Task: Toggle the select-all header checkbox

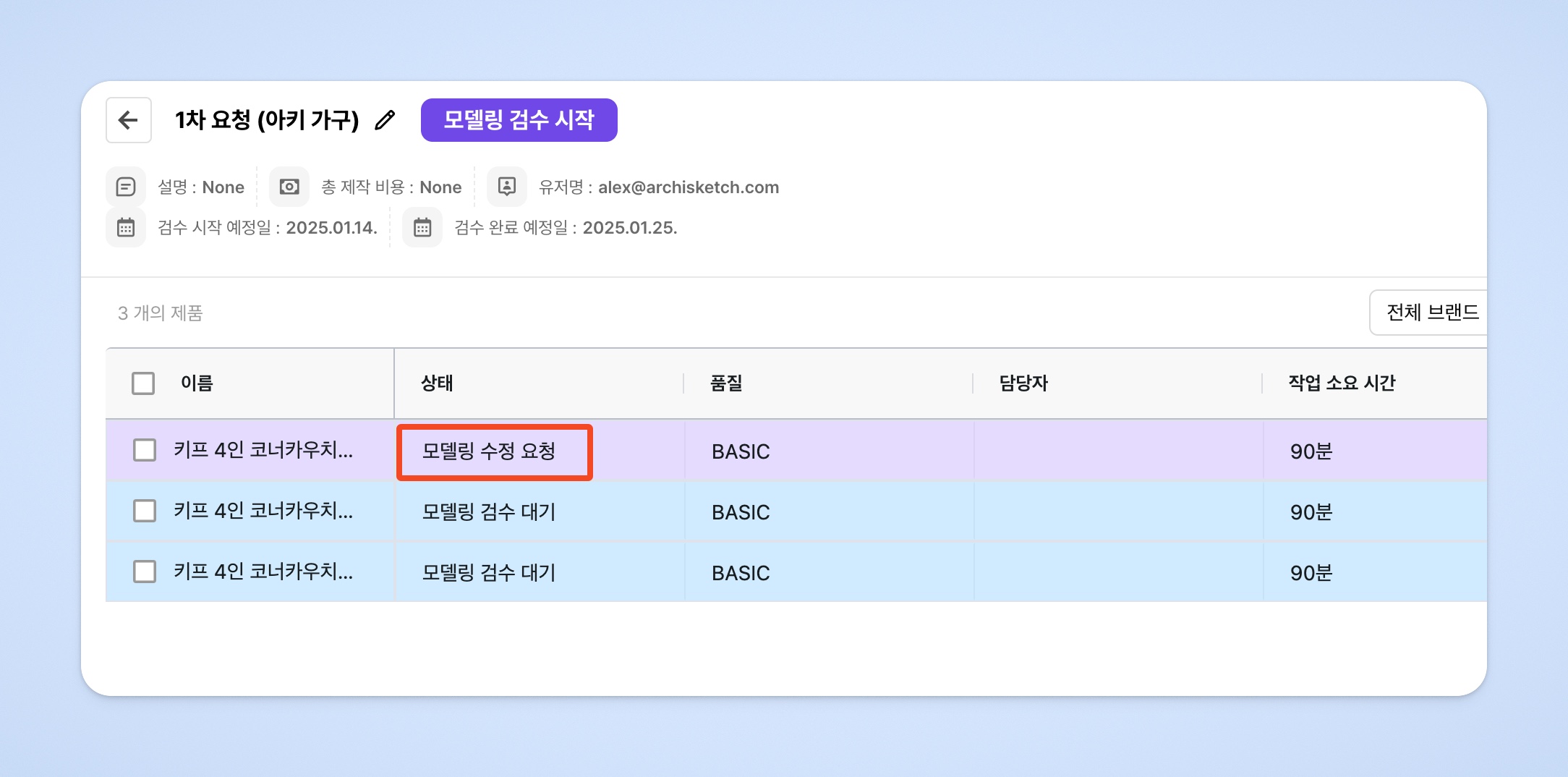Action: click(x=143, y=383)
